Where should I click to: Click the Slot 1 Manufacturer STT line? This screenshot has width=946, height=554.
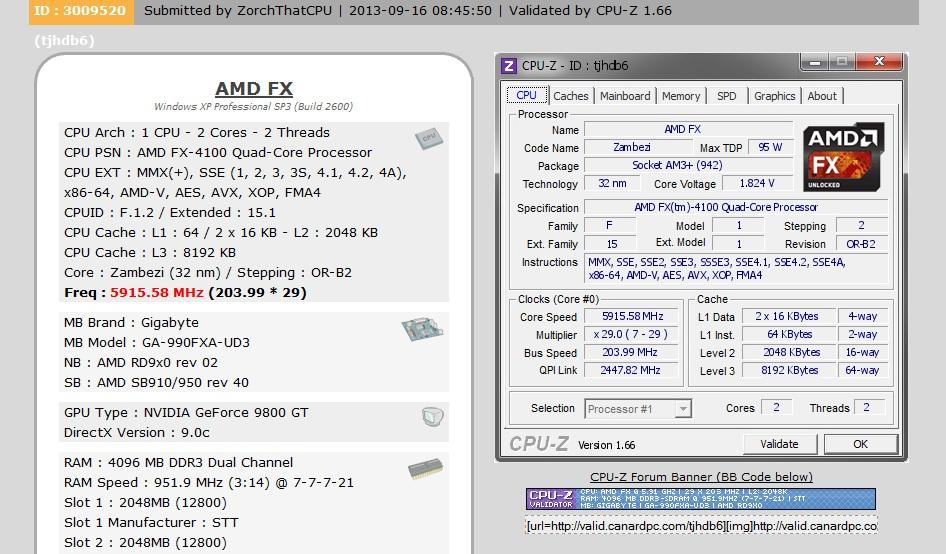pyautogui.click(x=151, y=523)
